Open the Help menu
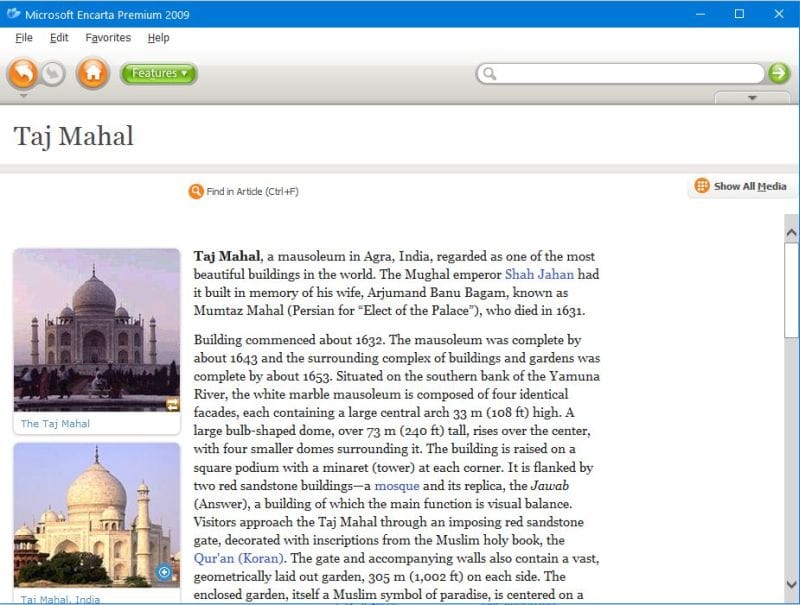This screenshot has height=605, width=800. click(x=158, y=38)
